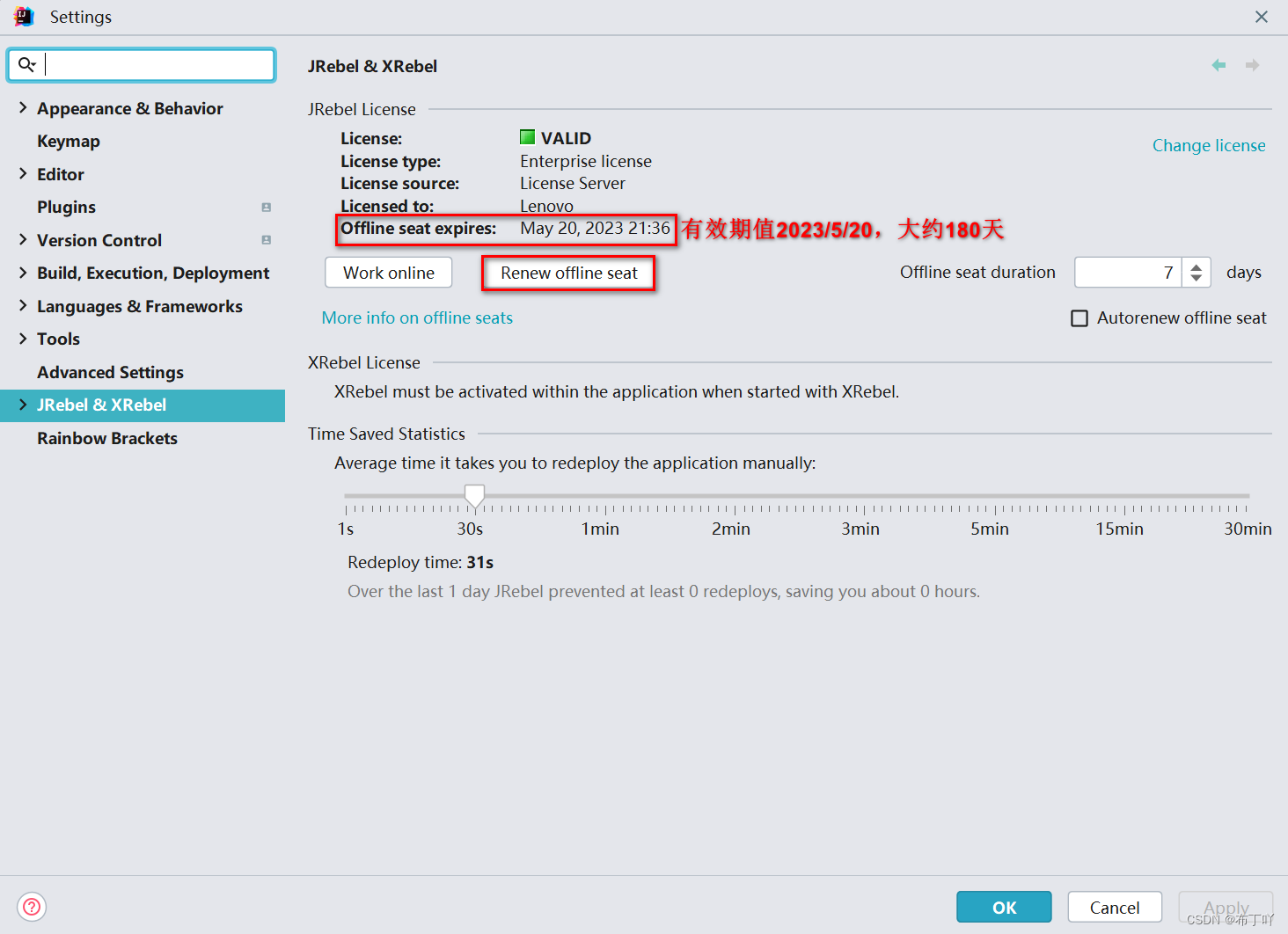Click the May 20, 2023 21:36 expiry value
This screenshot has height=934, width=1288.
point(595,229)
